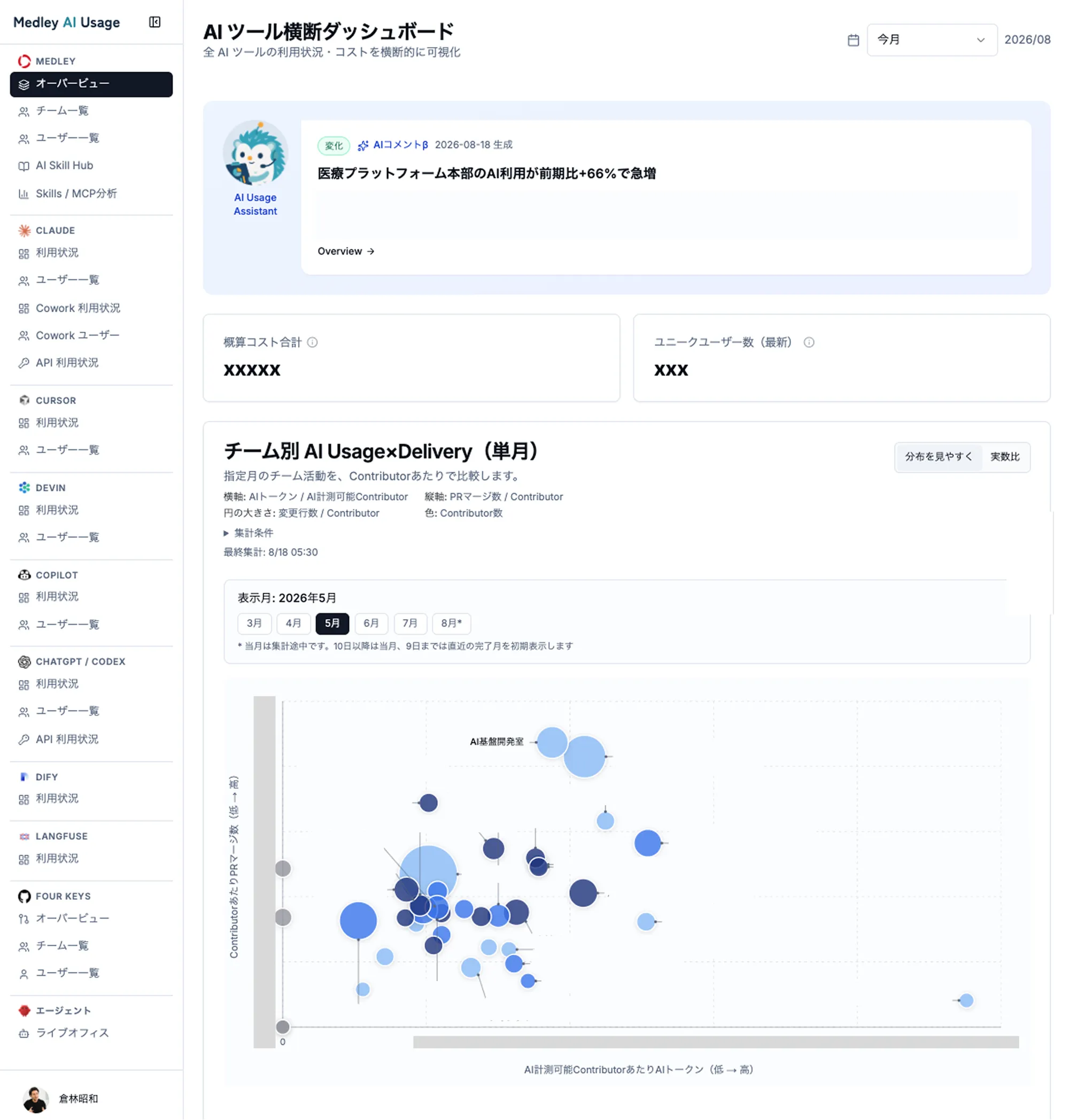Open API 利用状況 under CLAUDE
This screenshot has width=1069, height=1120.
[x=91, y=362]
